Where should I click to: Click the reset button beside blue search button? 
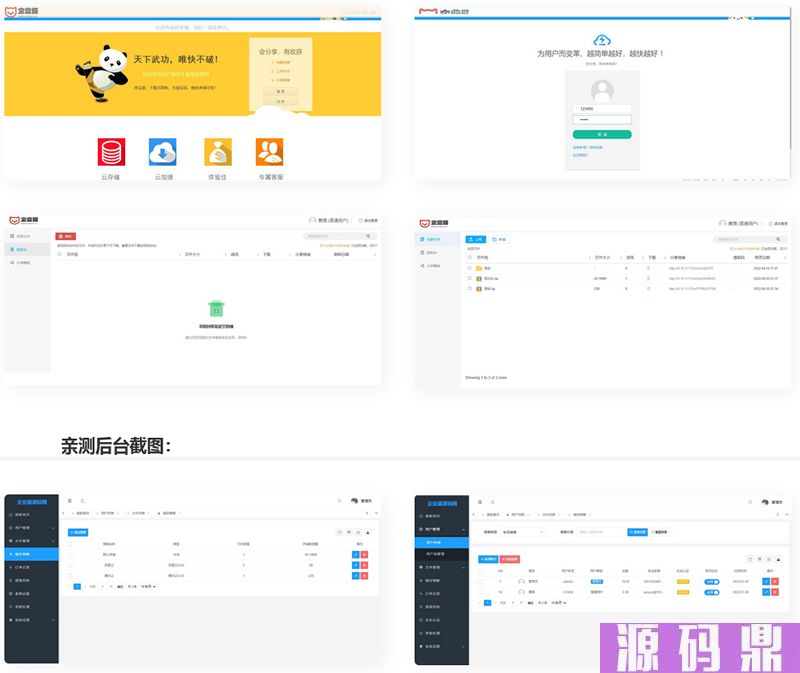[659, 532]
